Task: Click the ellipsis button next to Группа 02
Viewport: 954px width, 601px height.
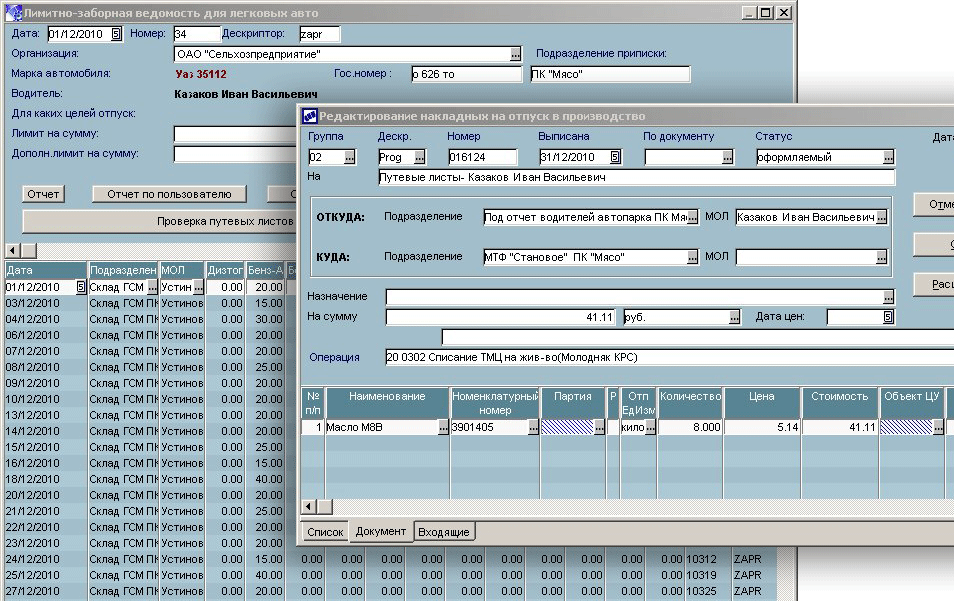Action: [x=349, y=157]
